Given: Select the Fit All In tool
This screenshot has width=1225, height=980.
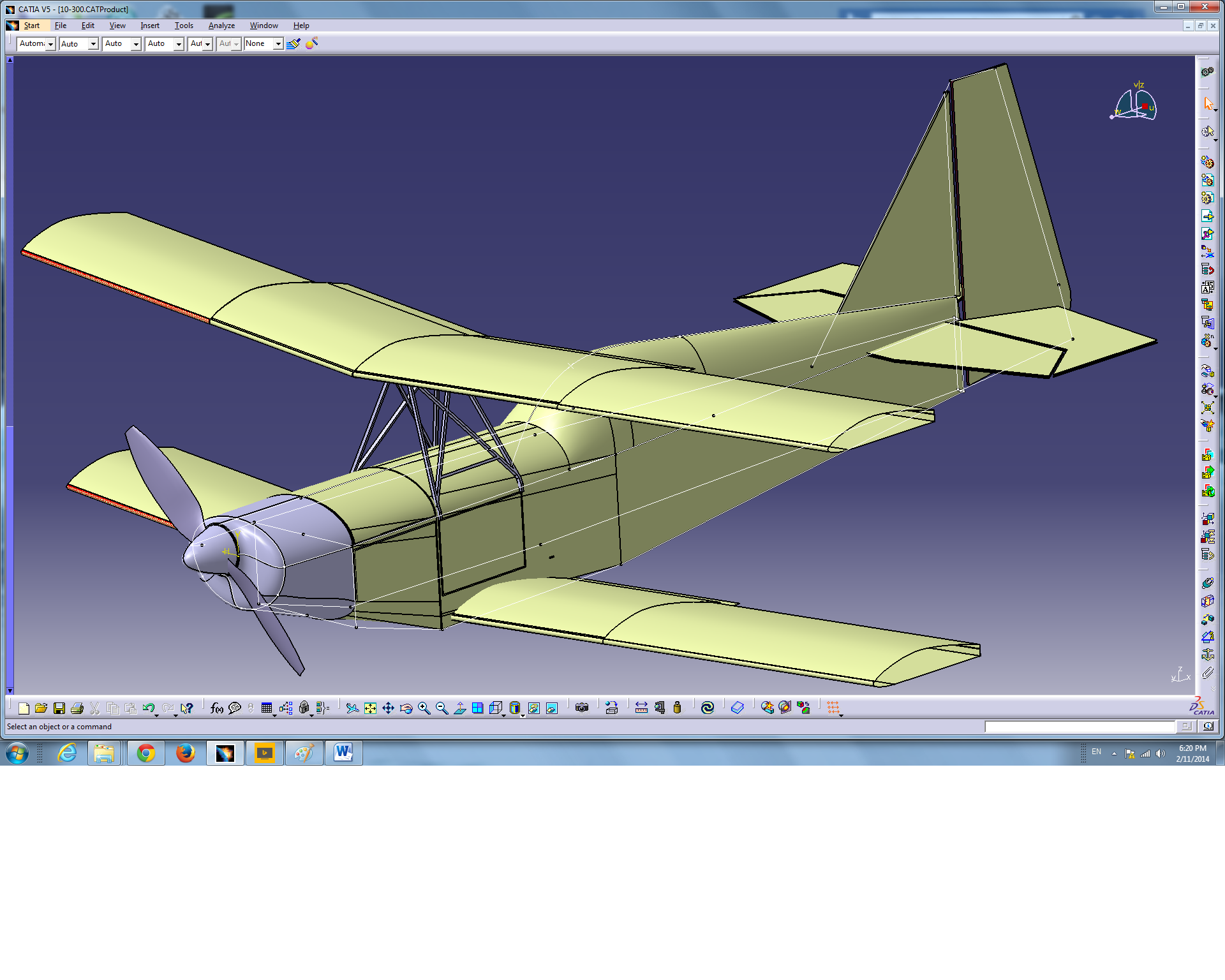Looking at the screenshot, I should pos(370,708).
